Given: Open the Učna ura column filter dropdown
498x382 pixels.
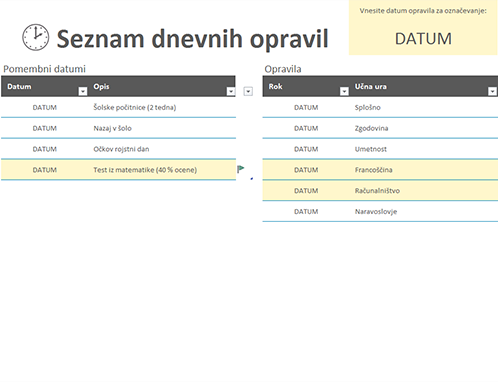Looking at the screenshot, I should [x=492, y=91].
